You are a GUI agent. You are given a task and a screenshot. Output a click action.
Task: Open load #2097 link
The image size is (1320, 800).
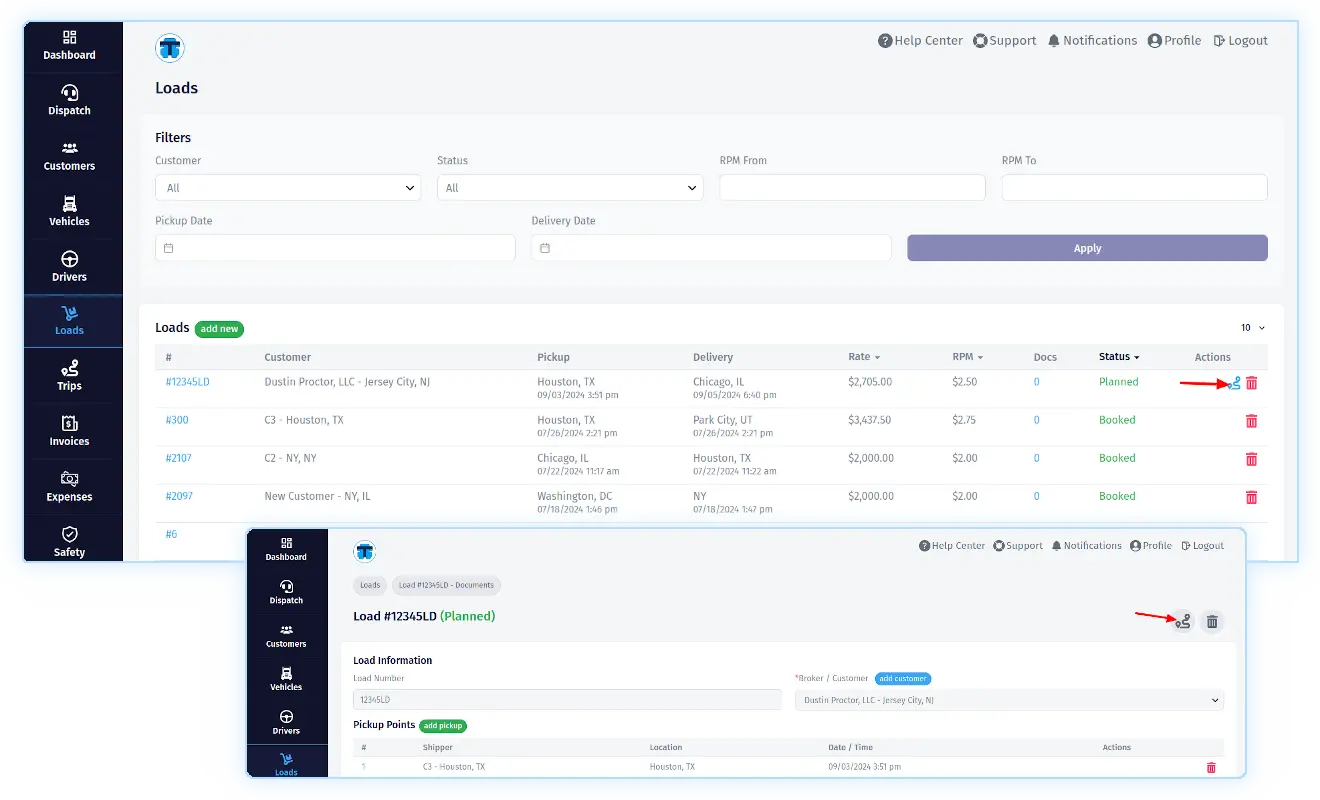pos(179,496)
